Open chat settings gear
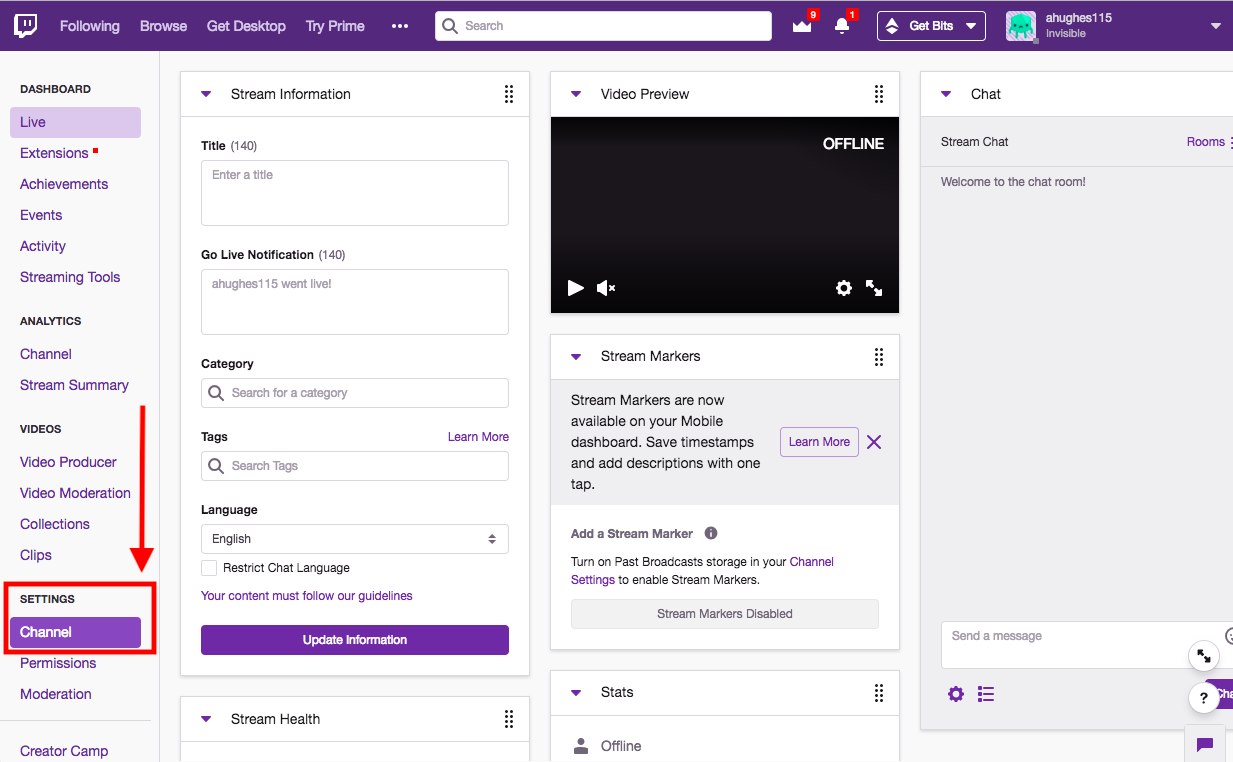The width and height of the screenshot is (1233, 762). click(956, 694)
